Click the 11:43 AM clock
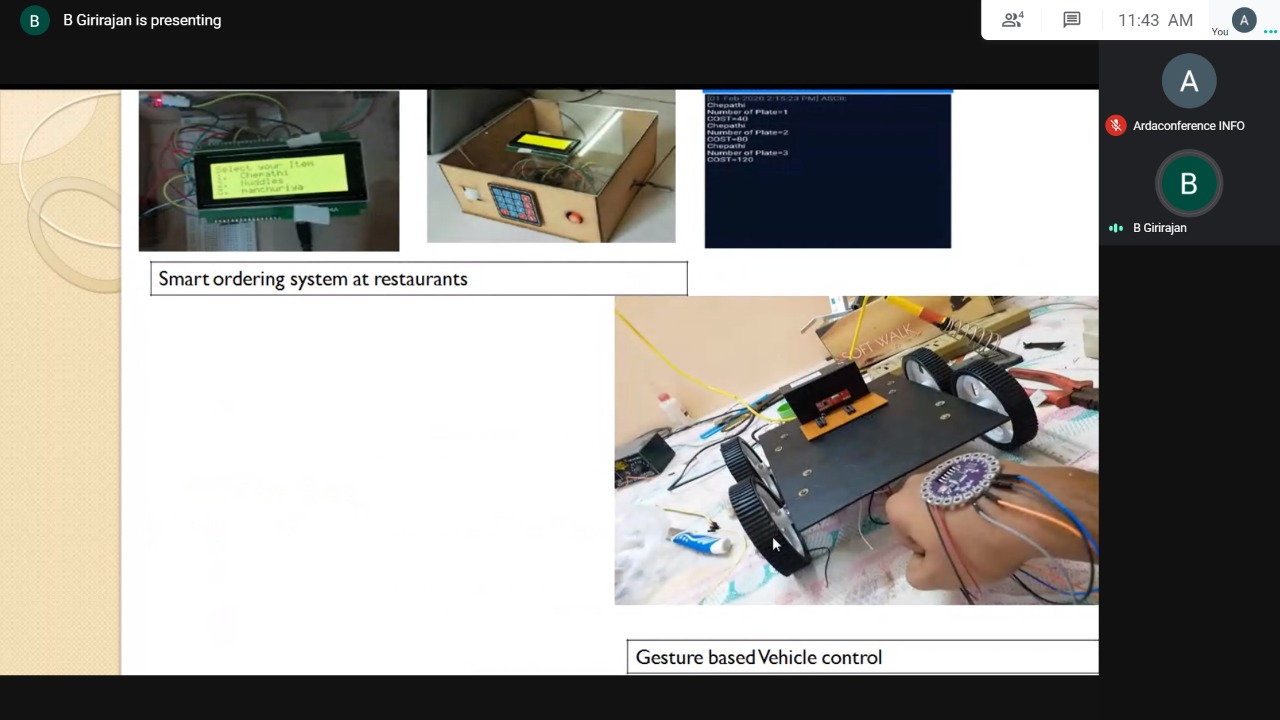The image size is (1280, 720). (x=1155, y=20)
